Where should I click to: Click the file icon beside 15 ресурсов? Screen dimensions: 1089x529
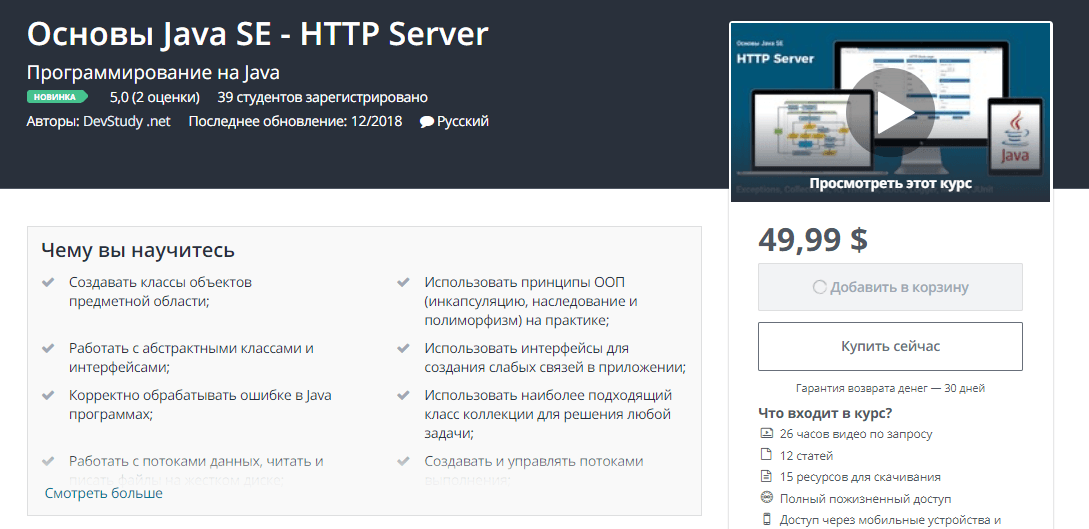pyautogui.click(x=767, y=477)
